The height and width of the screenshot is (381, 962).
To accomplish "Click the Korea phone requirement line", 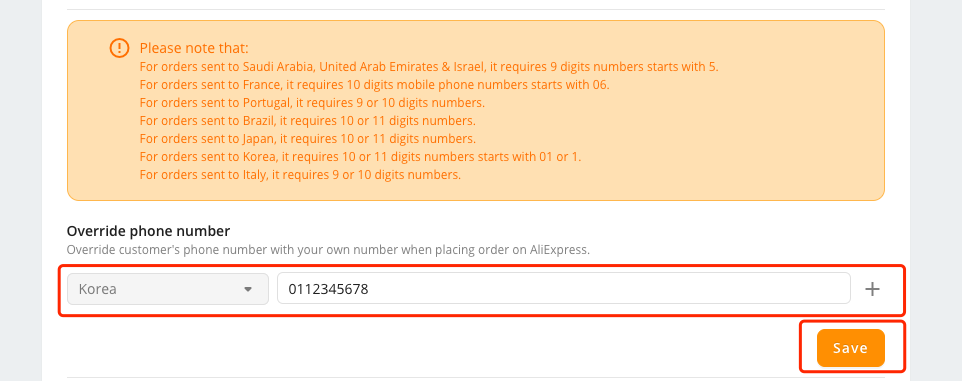I will [x=360, y=156].
